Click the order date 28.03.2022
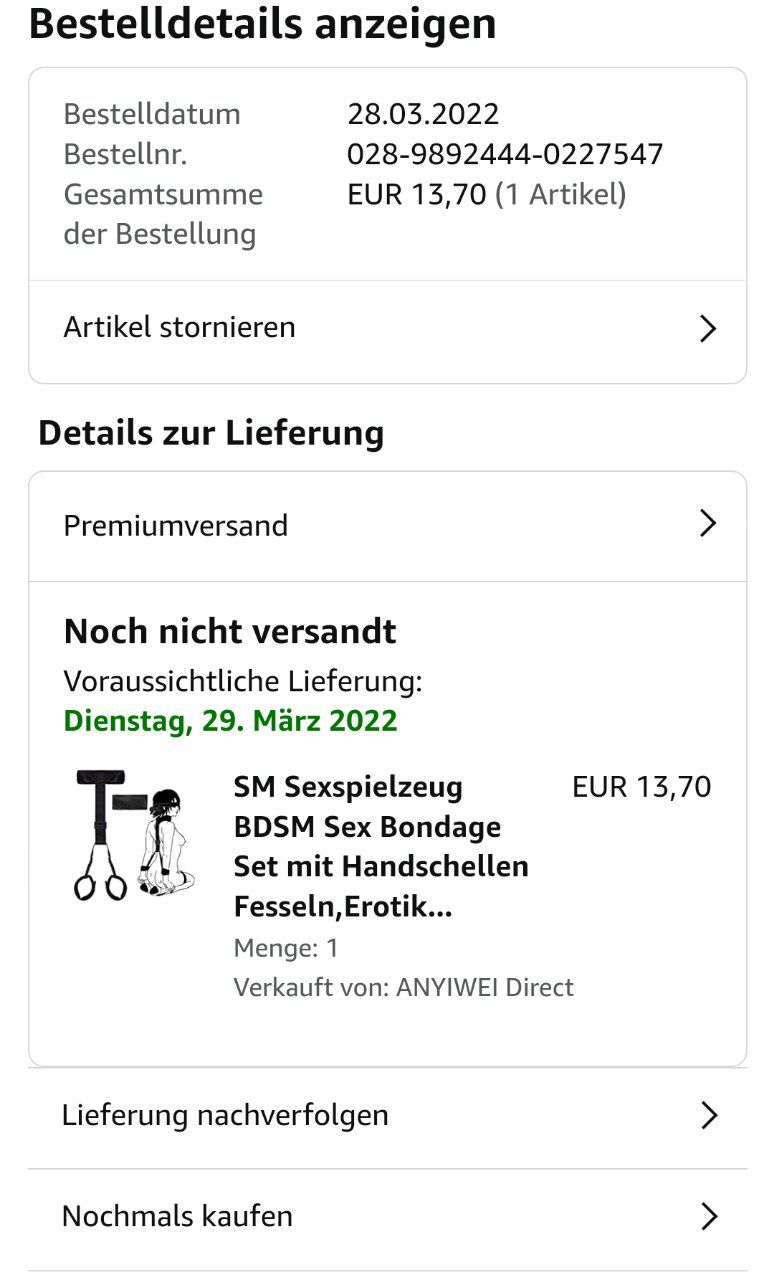Viewport: 774px width, 1280px height. click(x=423, y=114)
